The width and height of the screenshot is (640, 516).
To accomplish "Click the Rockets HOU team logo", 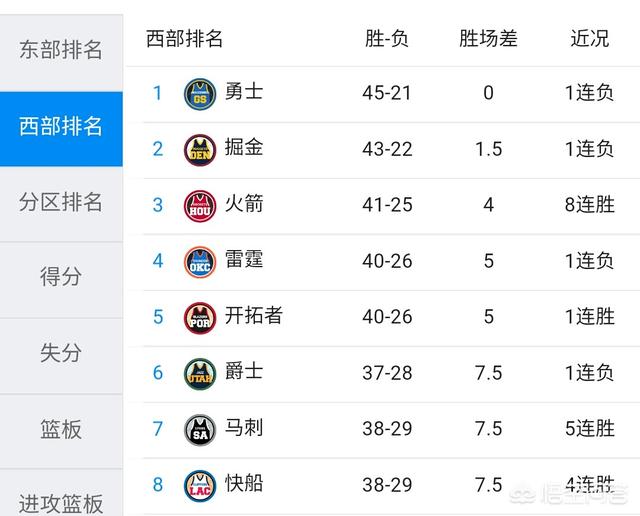I will coord(200,206).
